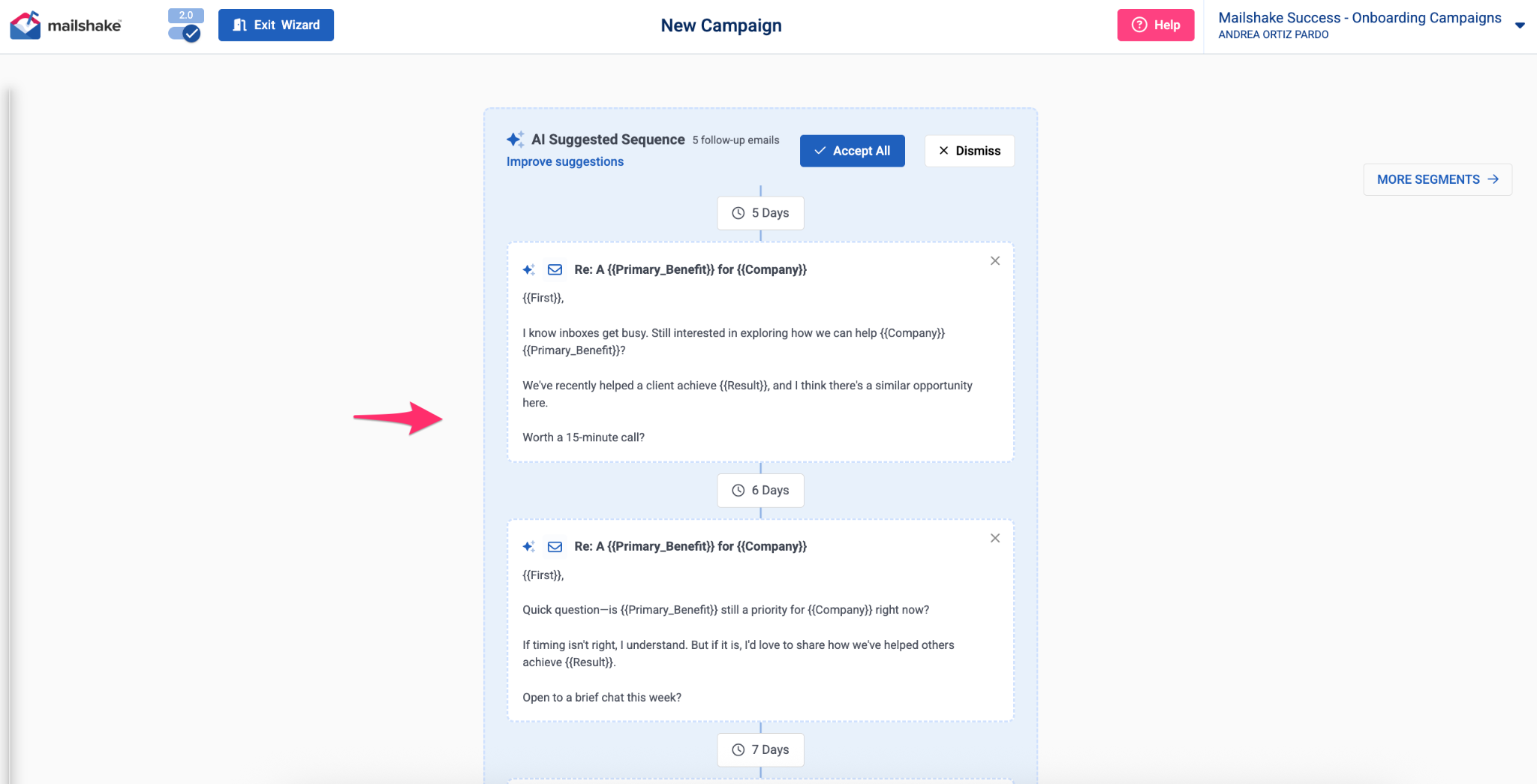The width and height of the screenshot is (1537, 784).
Task: Click the 'I know inboxes get busy' paragraph
Action: (734, 342)
